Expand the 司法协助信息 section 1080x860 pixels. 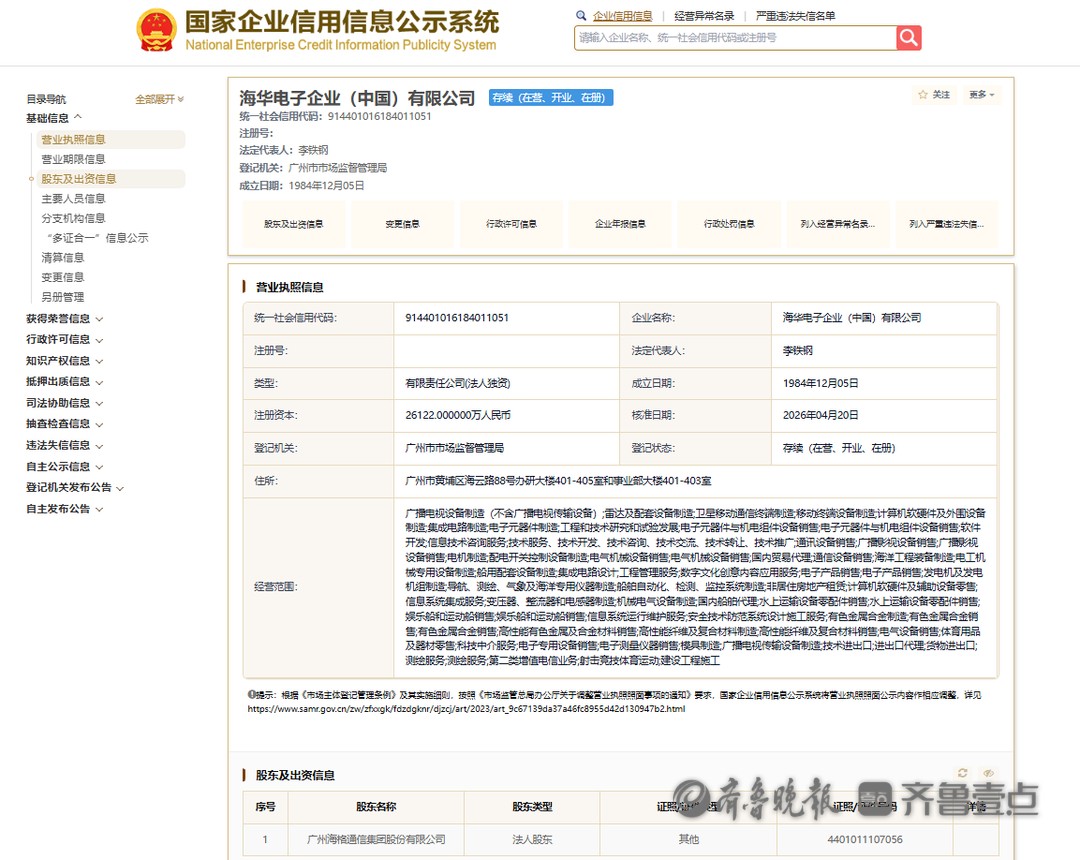click(65, 403)
